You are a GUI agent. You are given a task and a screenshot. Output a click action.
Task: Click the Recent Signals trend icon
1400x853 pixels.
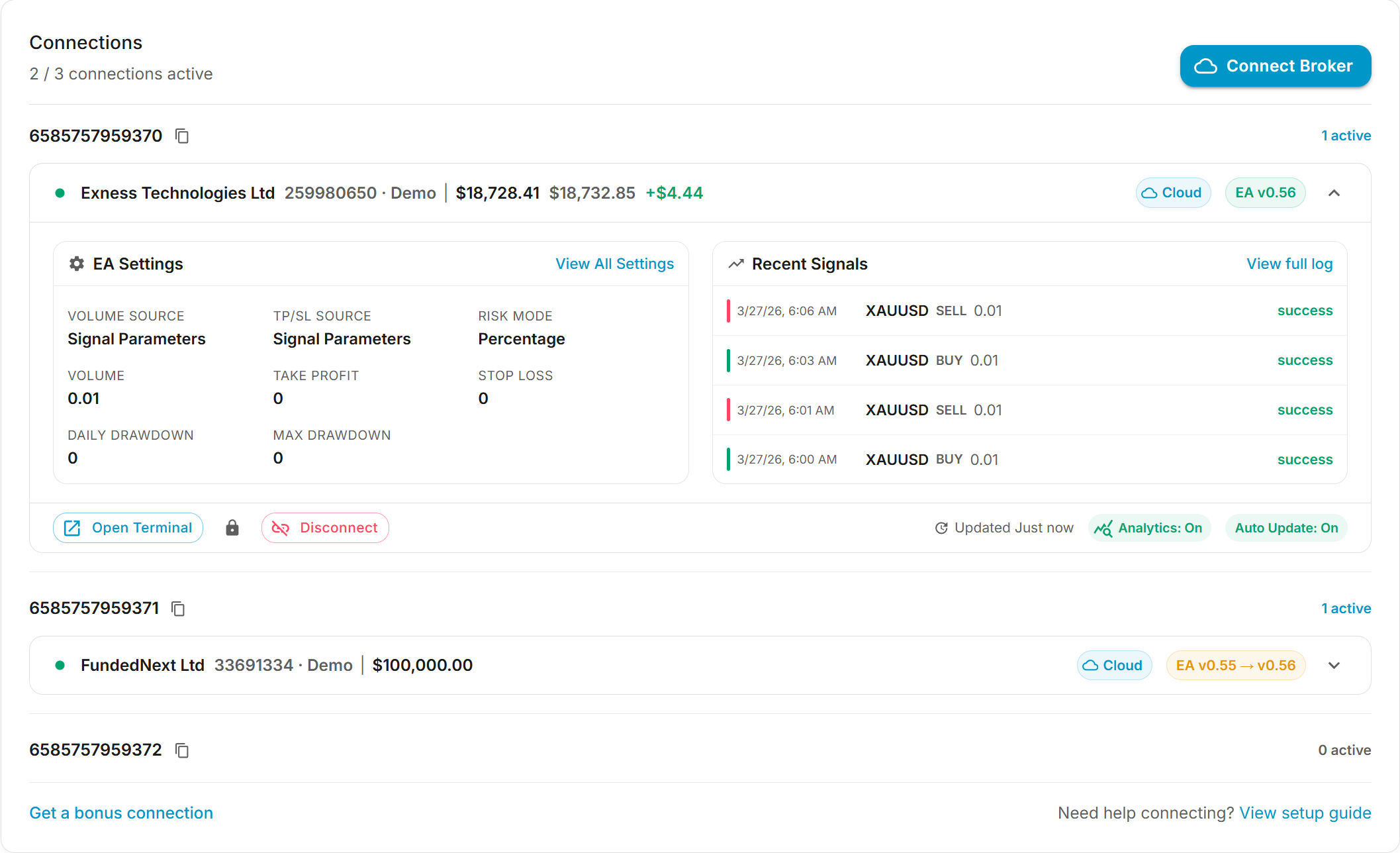coord(736,263)
